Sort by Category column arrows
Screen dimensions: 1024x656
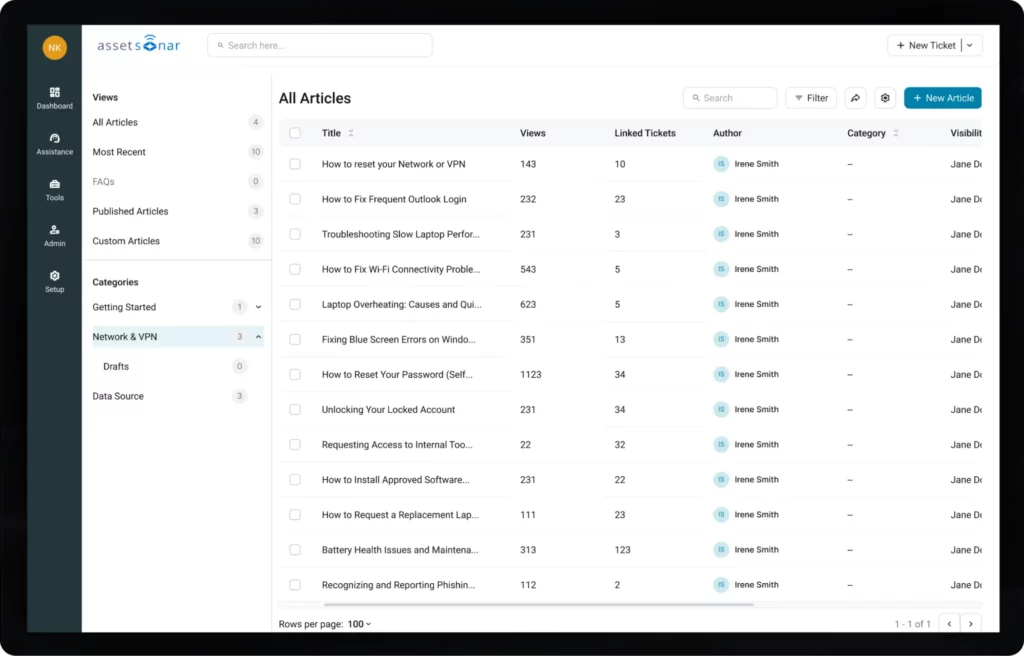click(x=896, y=133)
